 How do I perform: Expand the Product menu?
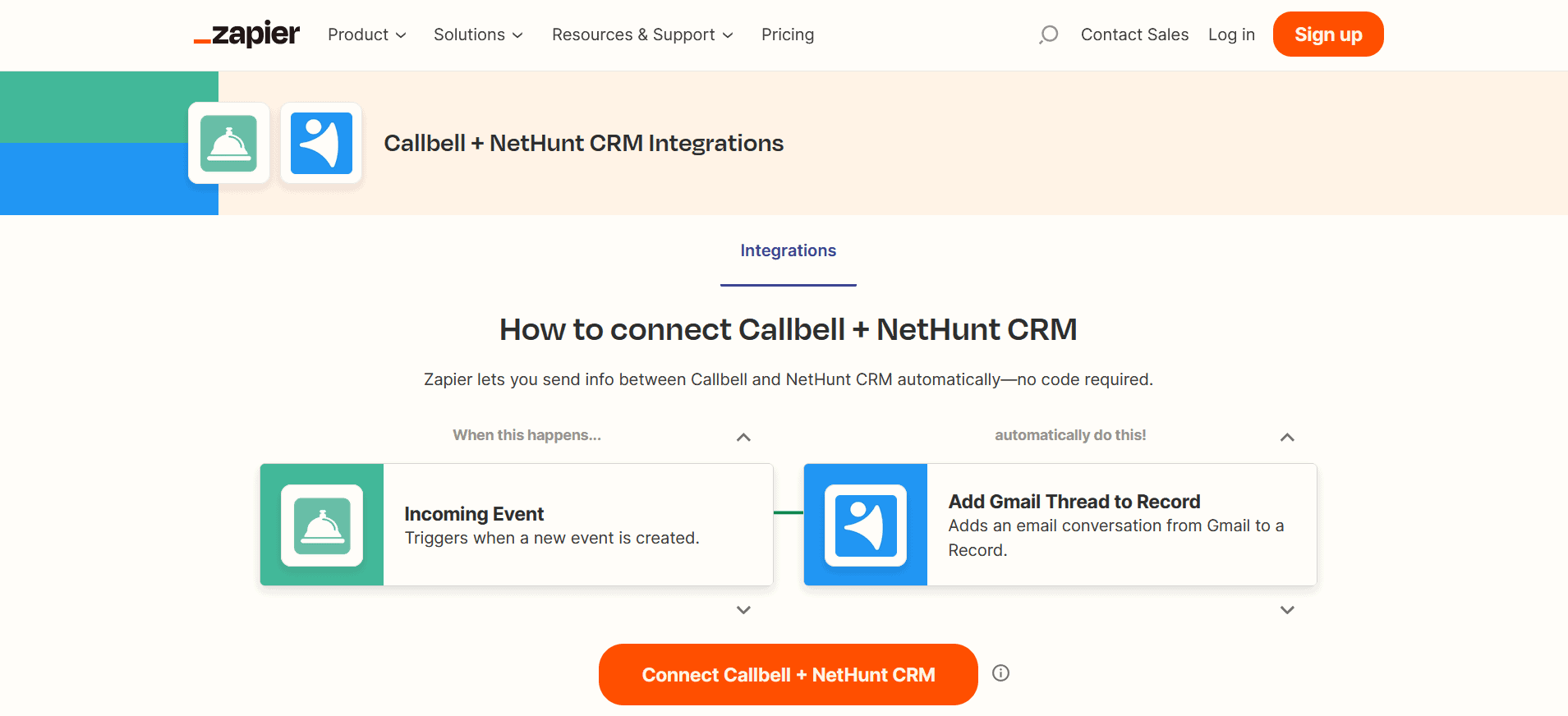pos(366,34)
